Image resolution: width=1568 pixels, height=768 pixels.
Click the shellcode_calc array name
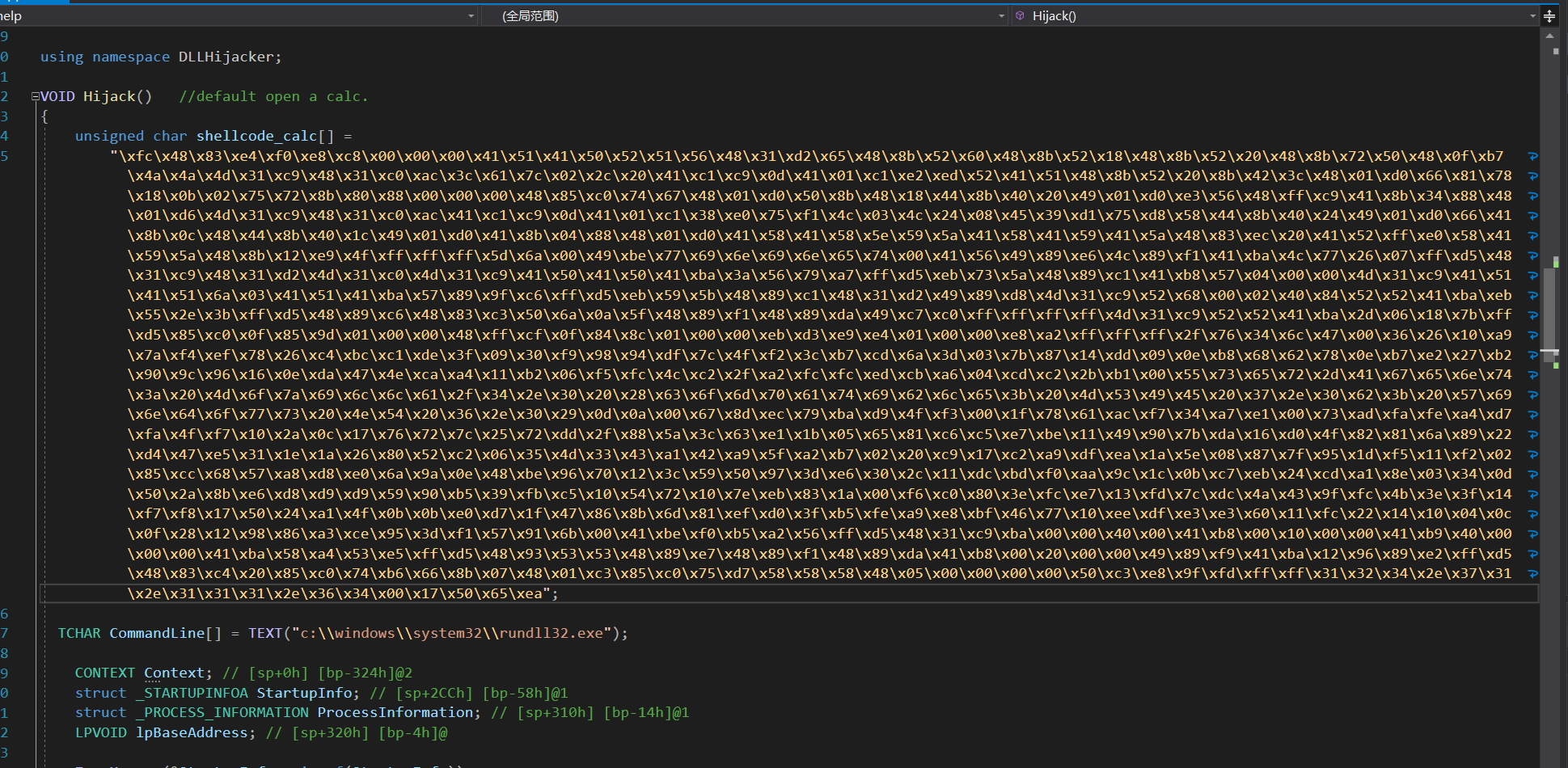click(x=256, y=136)
